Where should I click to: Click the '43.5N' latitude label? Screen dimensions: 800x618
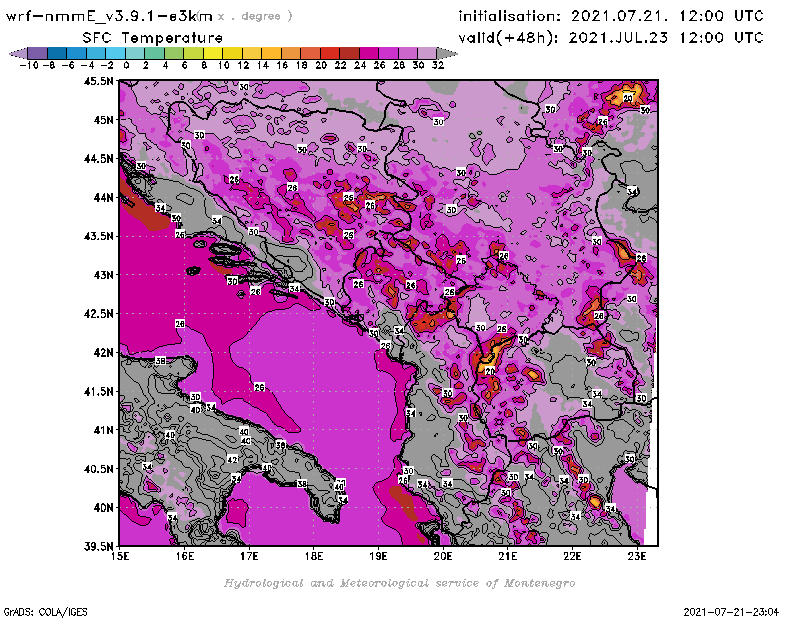(98, 236)
